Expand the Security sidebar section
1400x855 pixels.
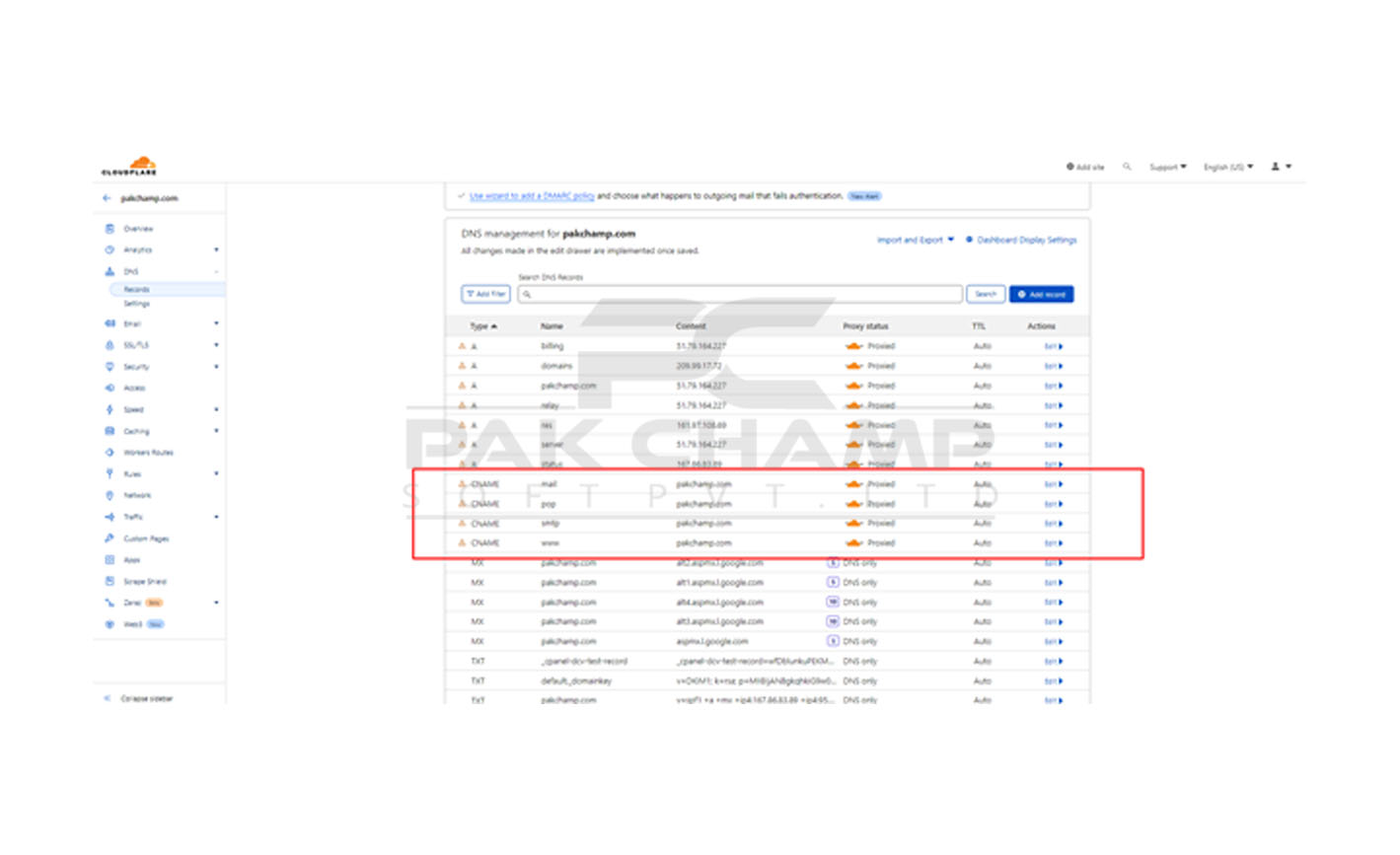[x=216, y=367]
